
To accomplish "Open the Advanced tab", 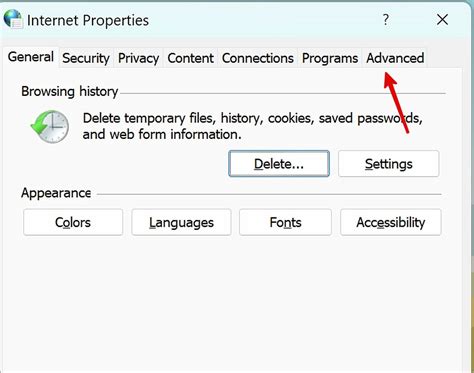I will point(395,58).
